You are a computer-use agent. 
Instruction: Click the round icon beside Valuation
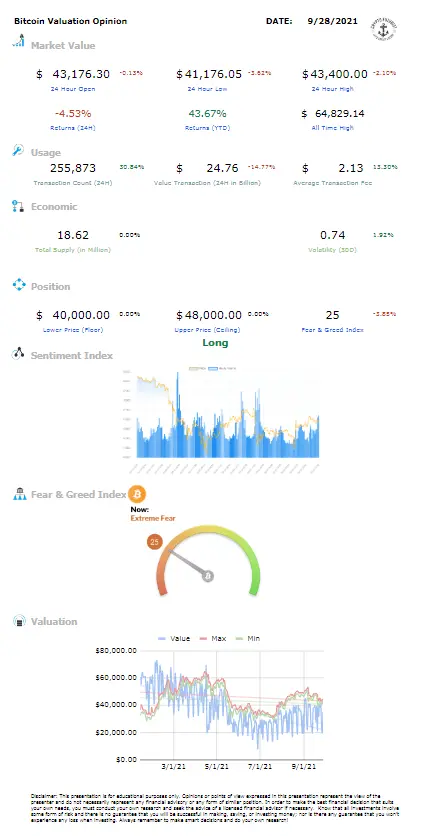pyautogui.click(x=19, y=621)
